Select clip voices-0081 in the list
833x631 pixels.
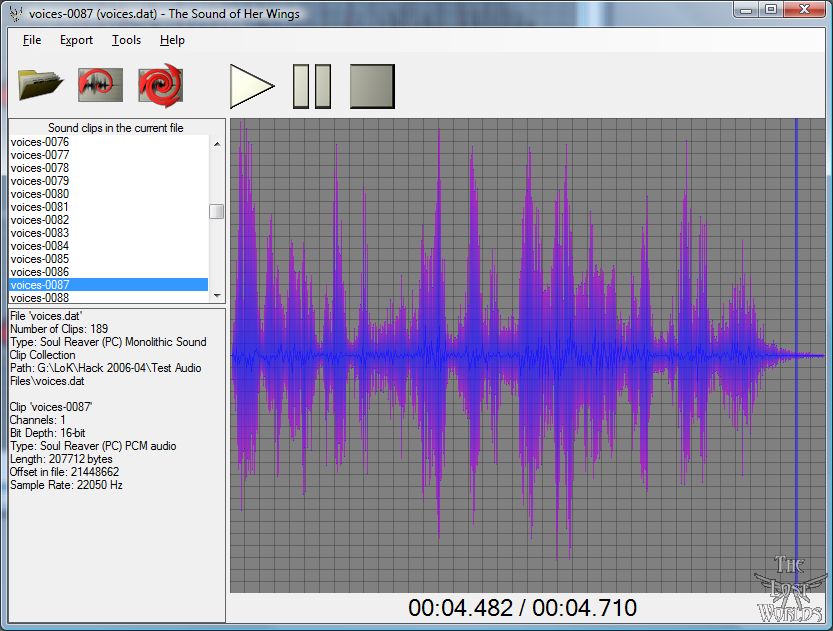108,207
